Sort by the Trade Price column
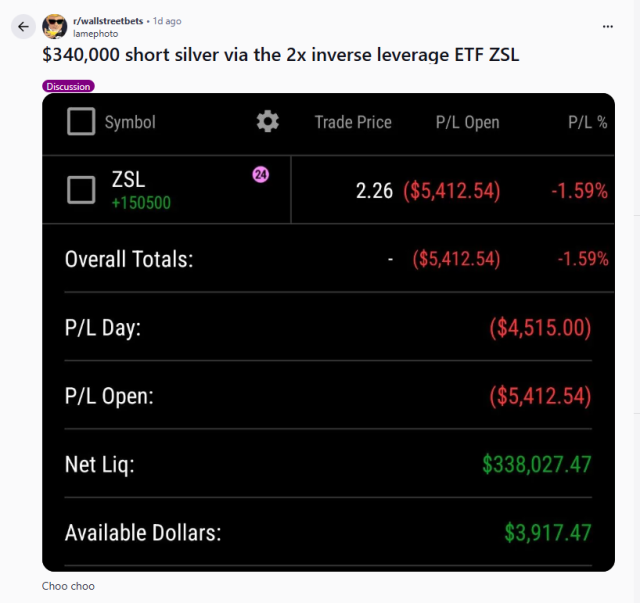This screenshot has width=640, height=603. [353, 122]
